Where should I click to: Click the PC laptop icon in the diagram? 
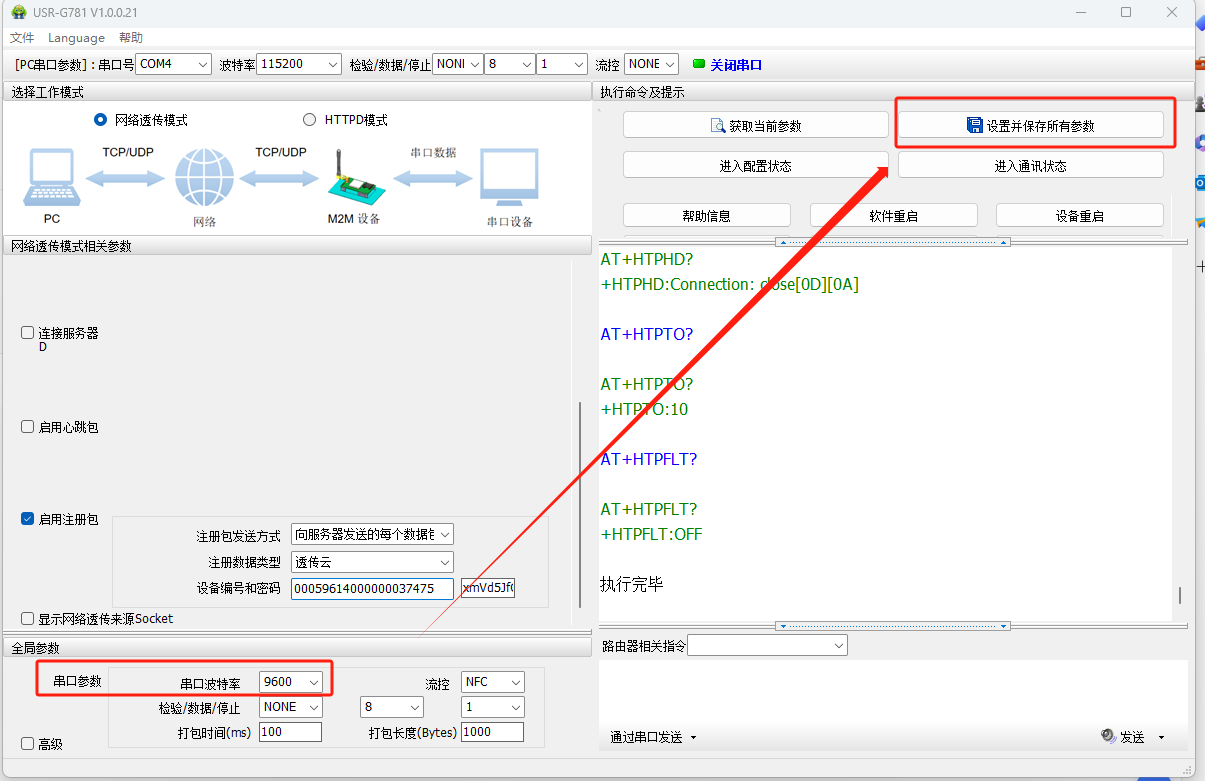[x=51, y=177]
